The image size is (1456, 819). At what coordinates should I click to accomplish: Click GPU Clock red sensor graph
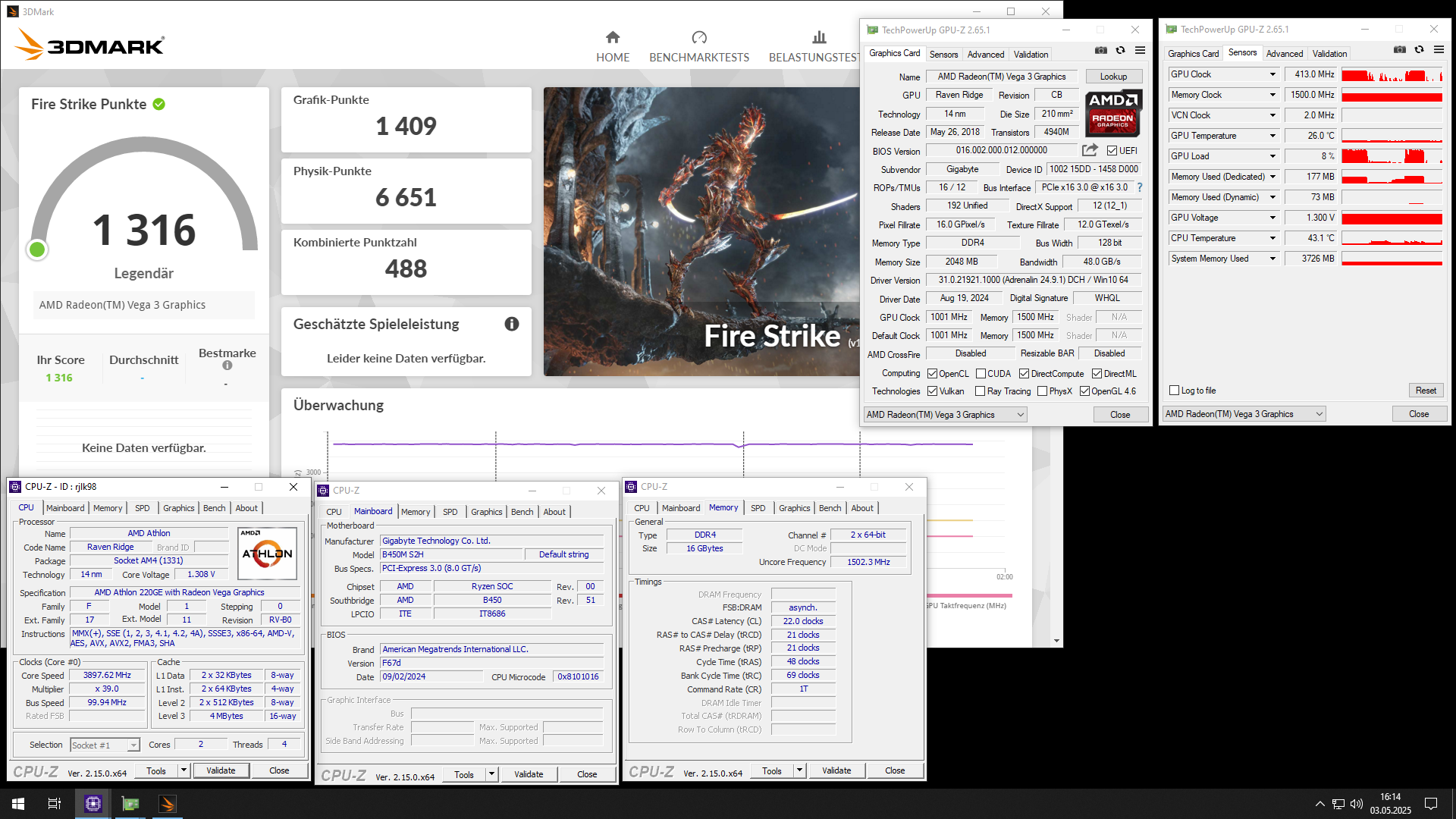(x=1392, y=74)
